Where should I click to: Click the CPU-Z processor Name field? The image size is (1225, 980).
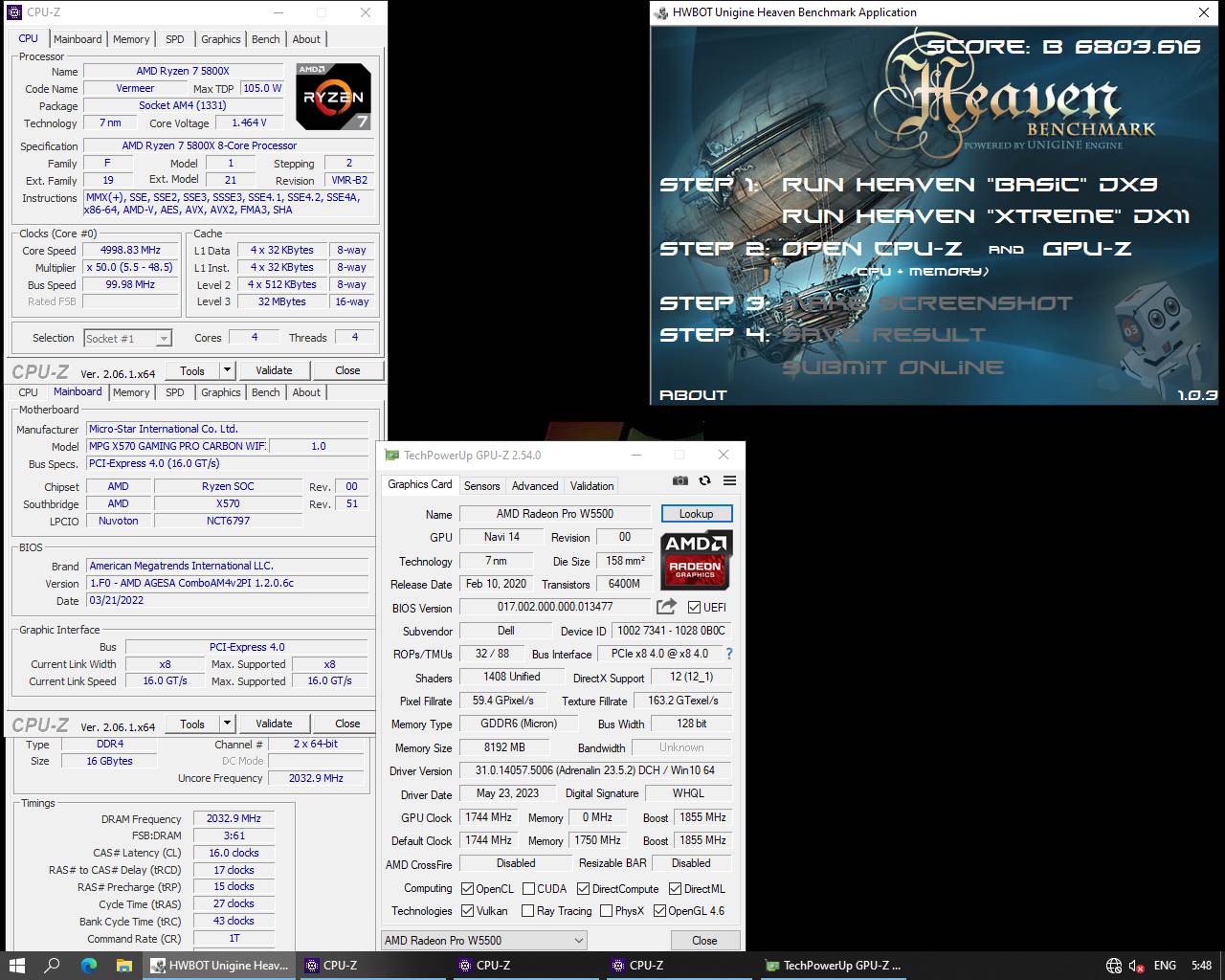[x=183, y=71]
